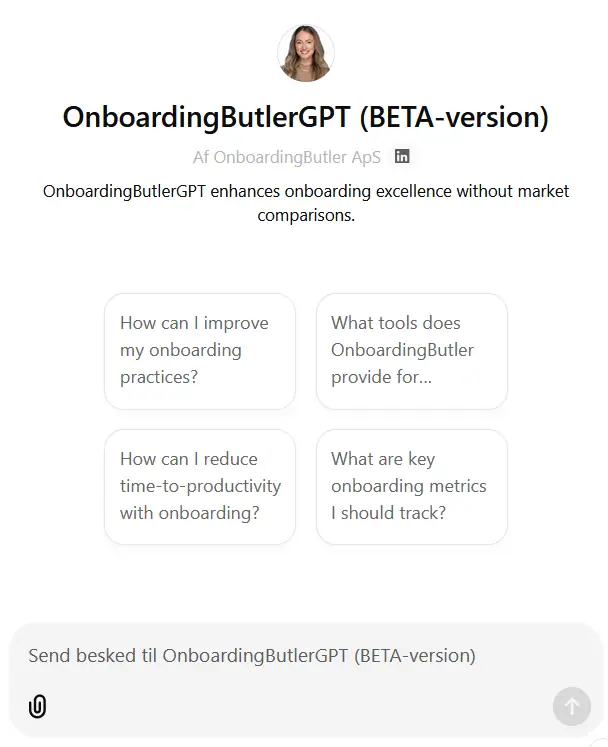Click "practices?" line in the improve onboarding card
The image size is (608, 747).
coord(159,378)
